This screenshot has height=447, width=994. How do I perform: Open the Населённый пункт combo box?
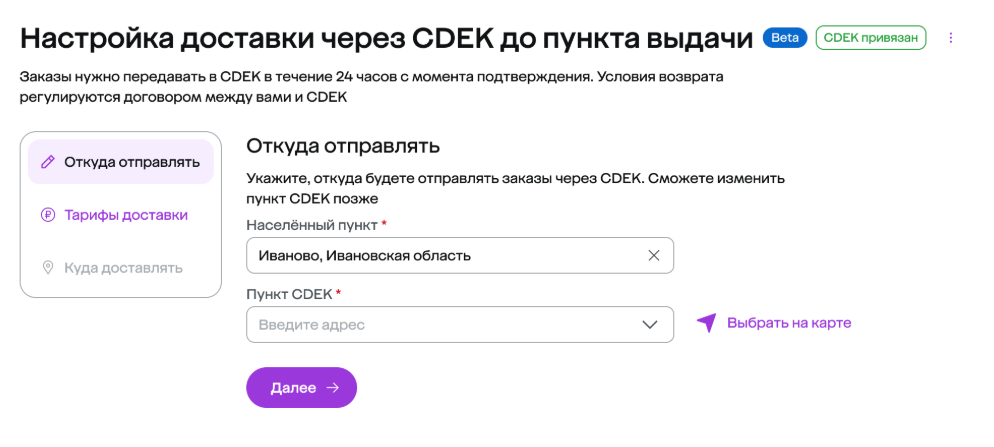click(x=445, y=255)
